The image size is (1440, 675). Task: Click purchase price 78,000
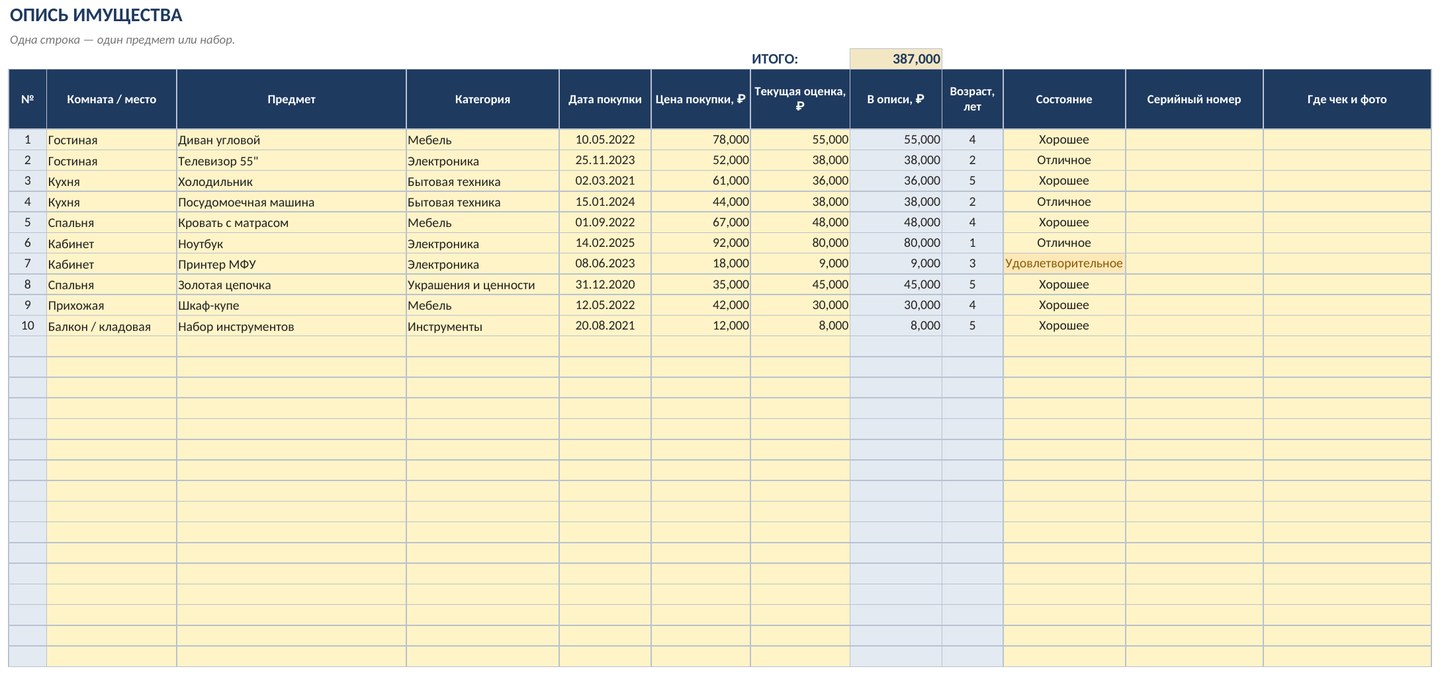(x=701, y=140)
